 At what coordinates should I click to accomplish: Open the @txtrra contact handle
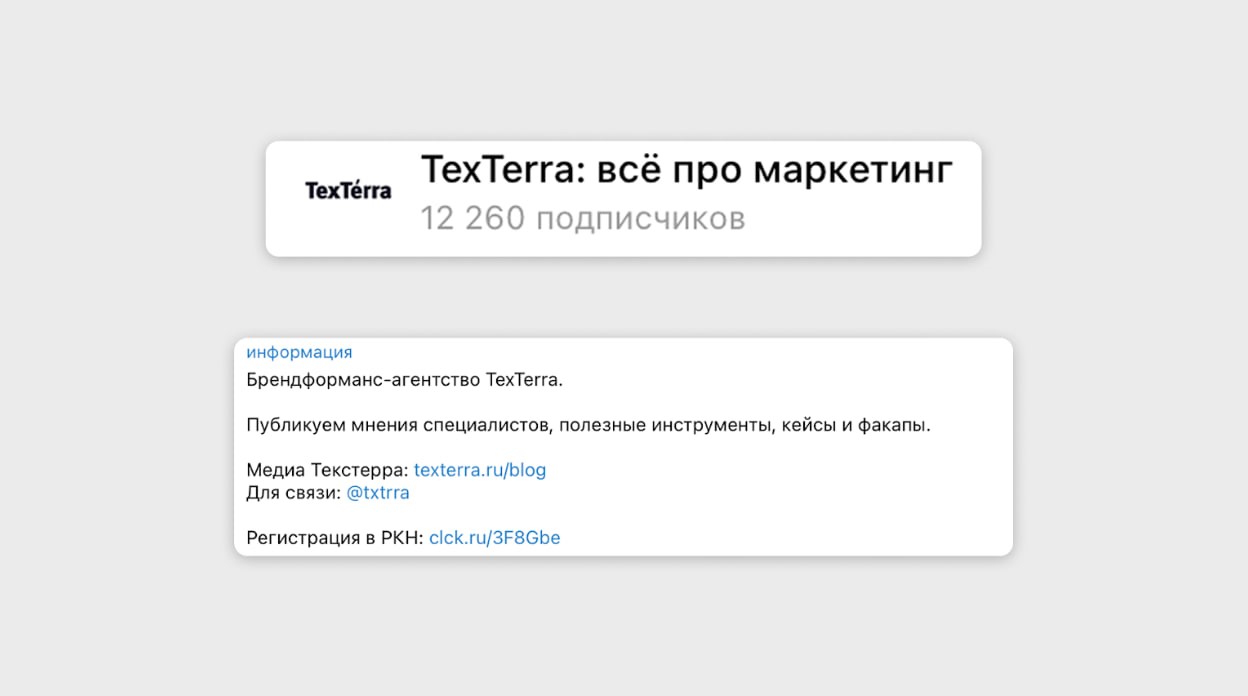(377, 493)
